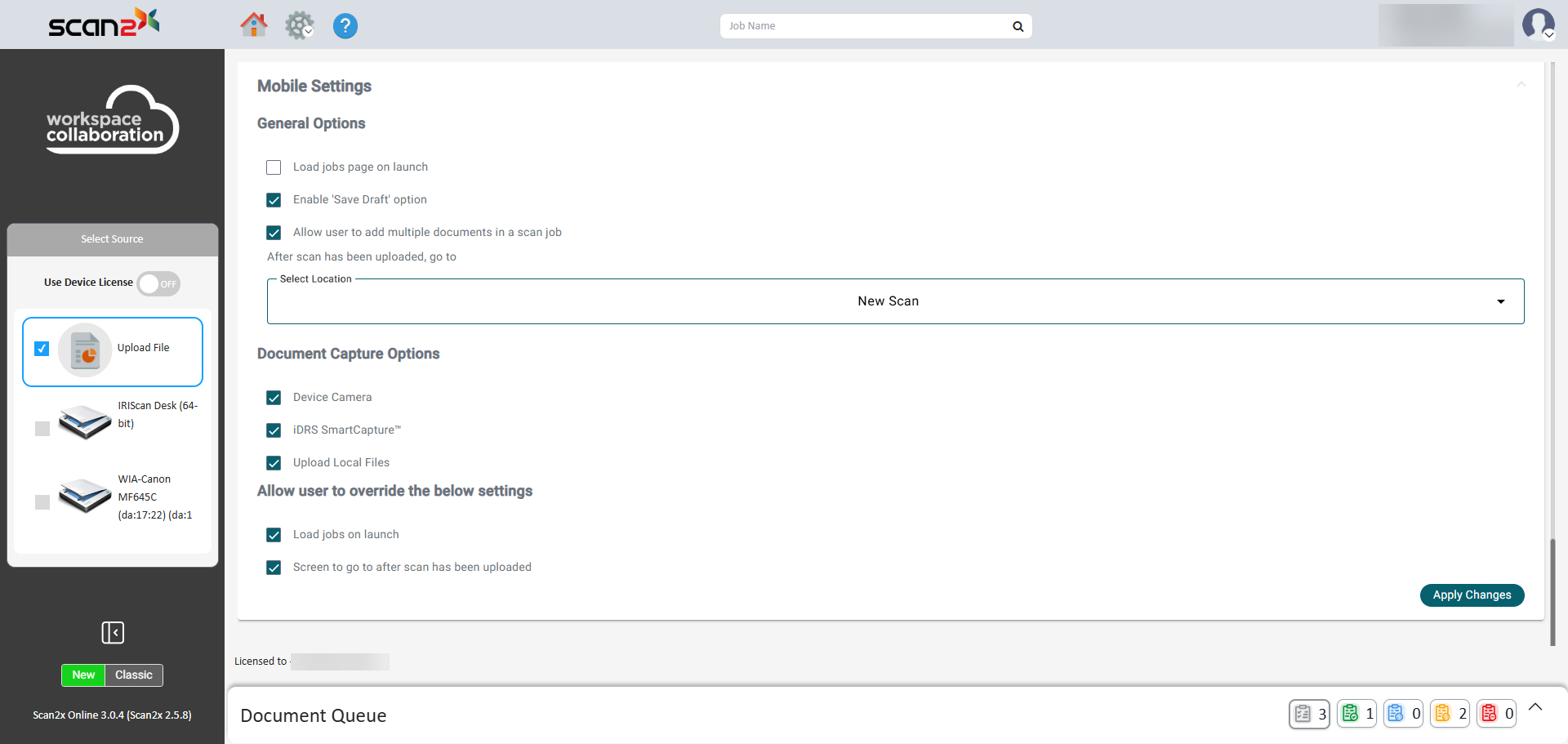Open the Select Location dropdown

pyautogui.click(x=895, y=301)
